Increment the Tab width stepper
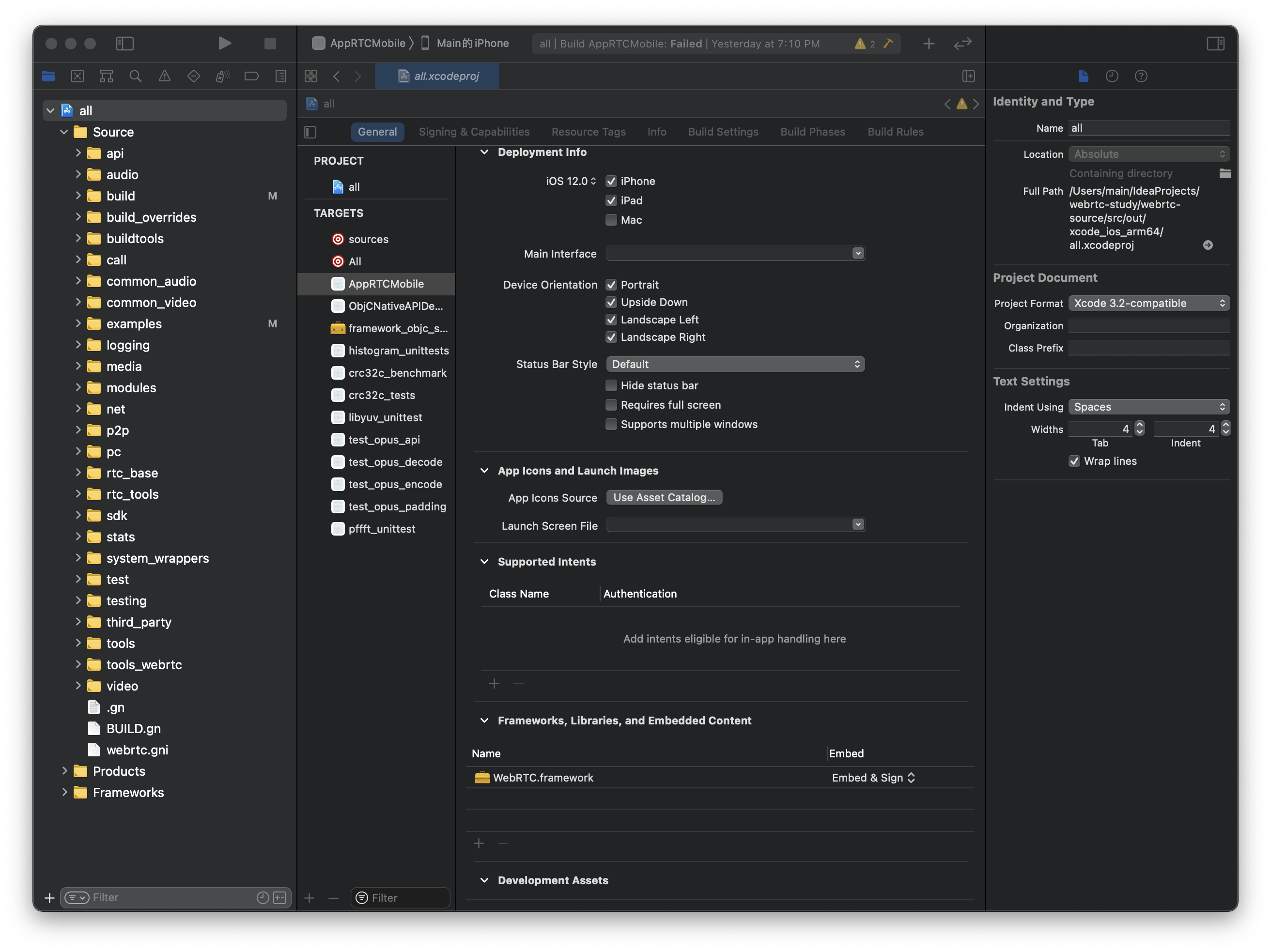This screenshot has height=952, width=1271. 1139,425
